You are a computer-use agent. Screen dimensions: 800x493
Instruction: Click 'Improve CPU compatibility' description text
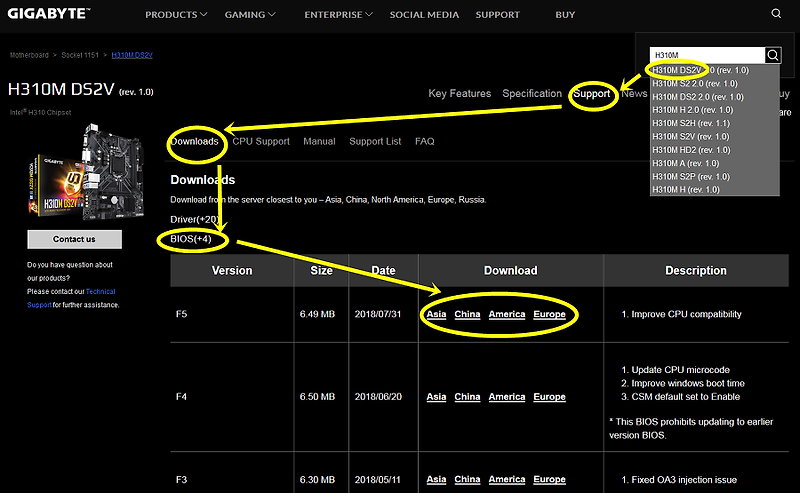(686, 314)
